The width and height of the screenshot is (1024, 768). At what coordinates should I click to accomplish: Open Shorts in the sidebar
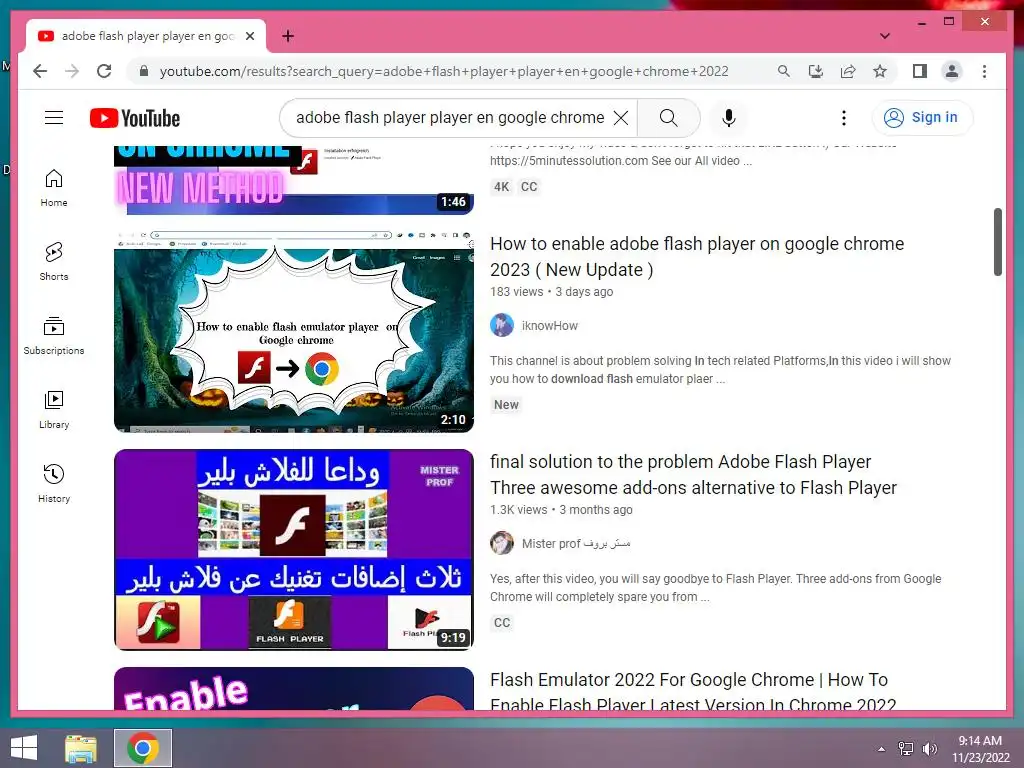tap(54, 262)
